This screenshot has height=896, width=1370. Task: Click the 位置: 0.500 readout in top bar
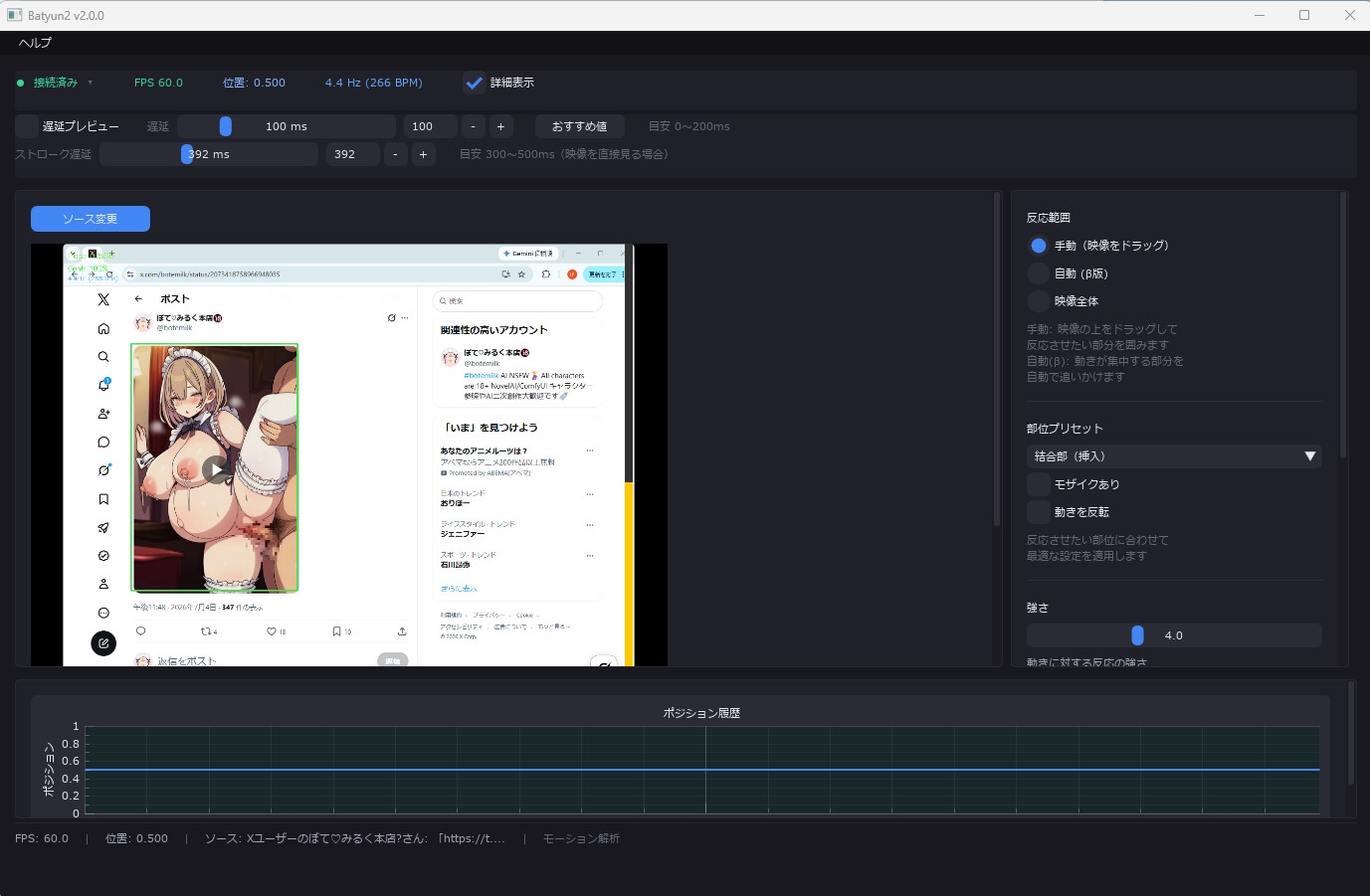(254, 83)
